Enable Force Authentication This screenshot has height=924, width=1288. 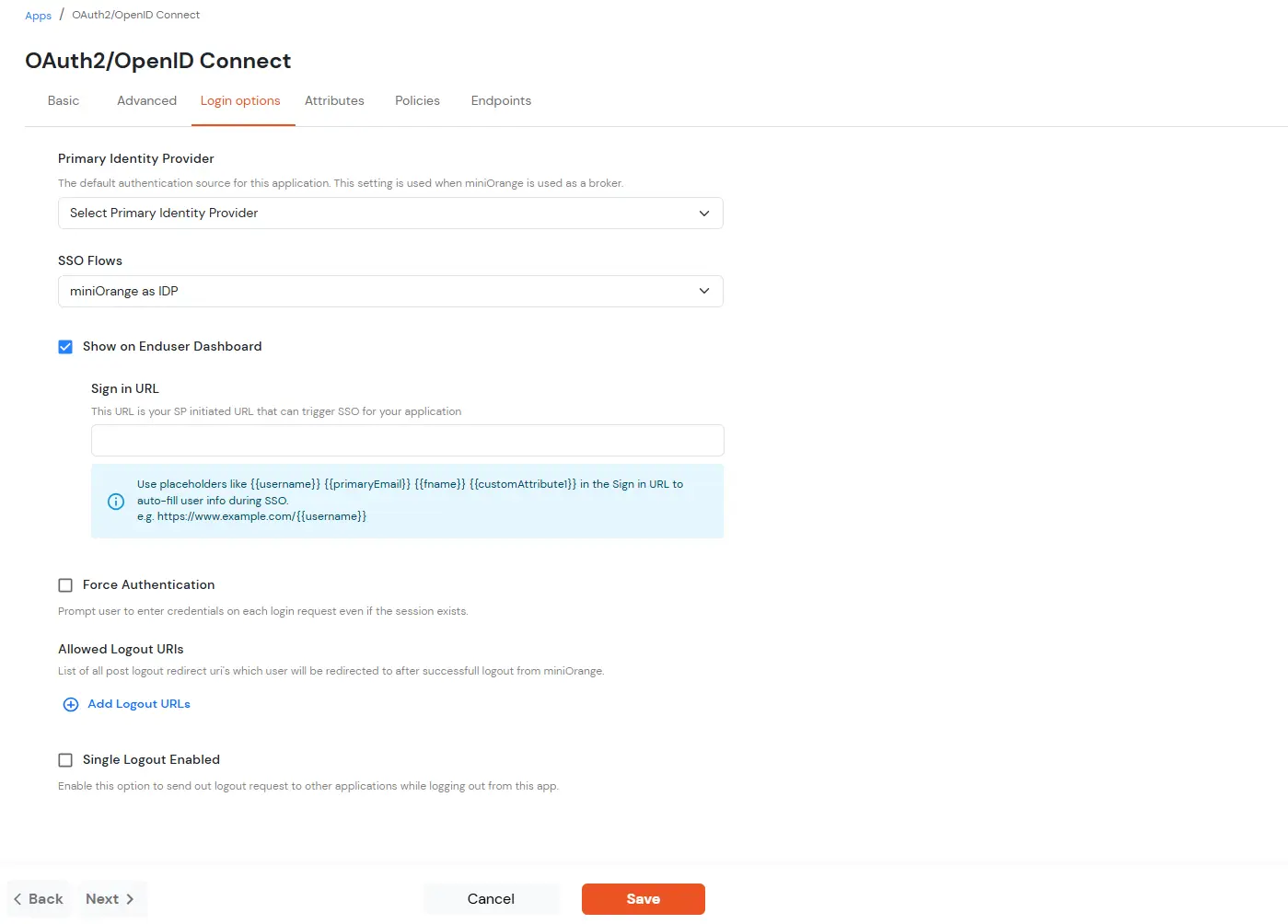65,584
